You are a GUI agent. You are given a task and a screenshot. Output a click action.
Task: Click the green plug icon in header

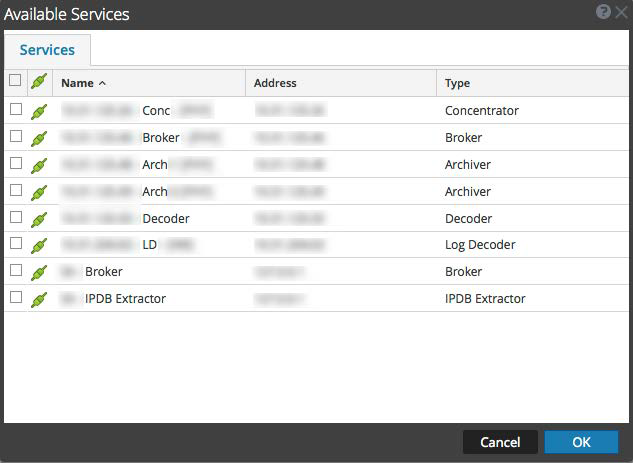point(39,82)
